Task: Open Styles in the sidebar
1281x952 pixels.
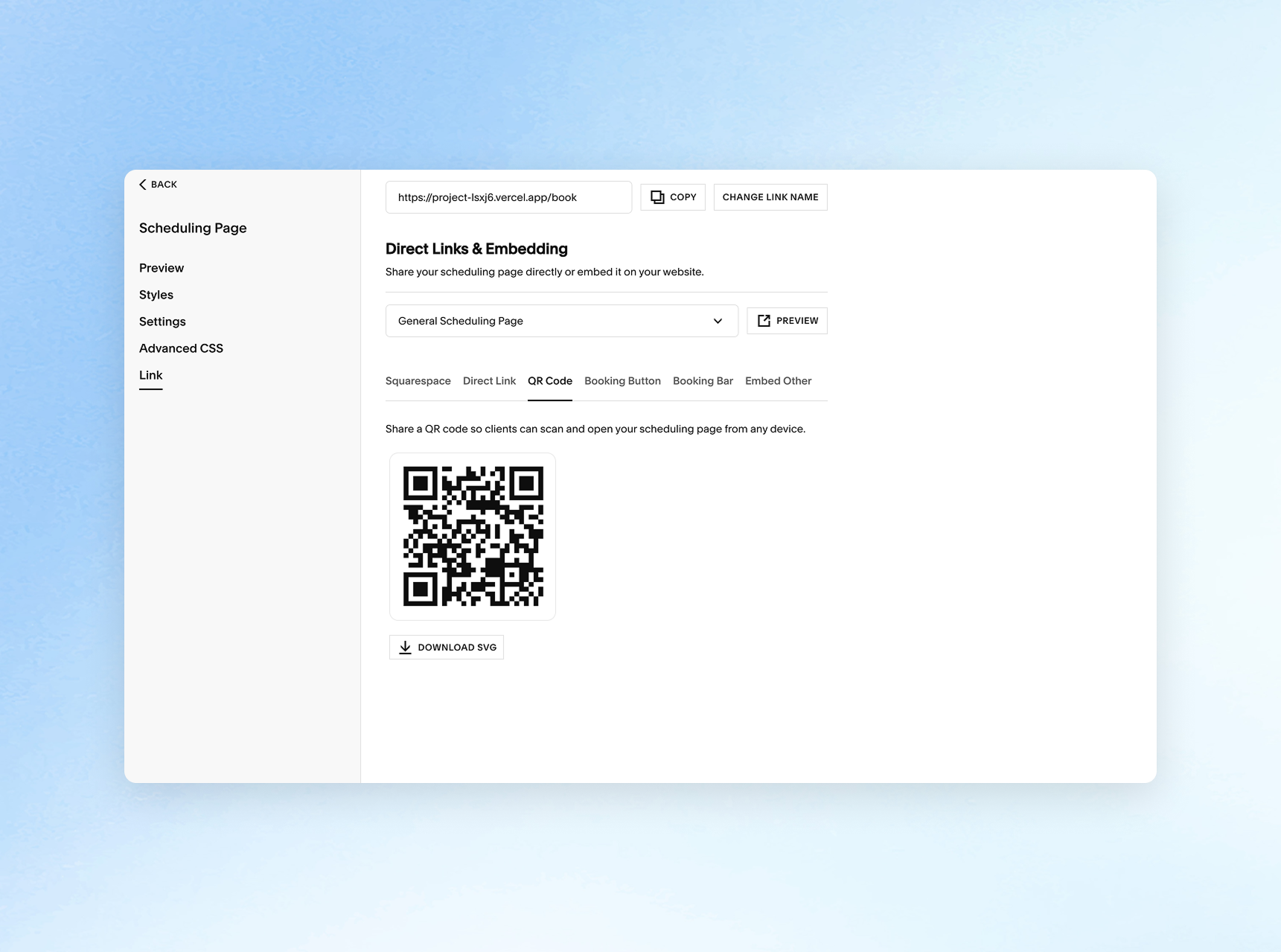Action: [x=156, y=295]
